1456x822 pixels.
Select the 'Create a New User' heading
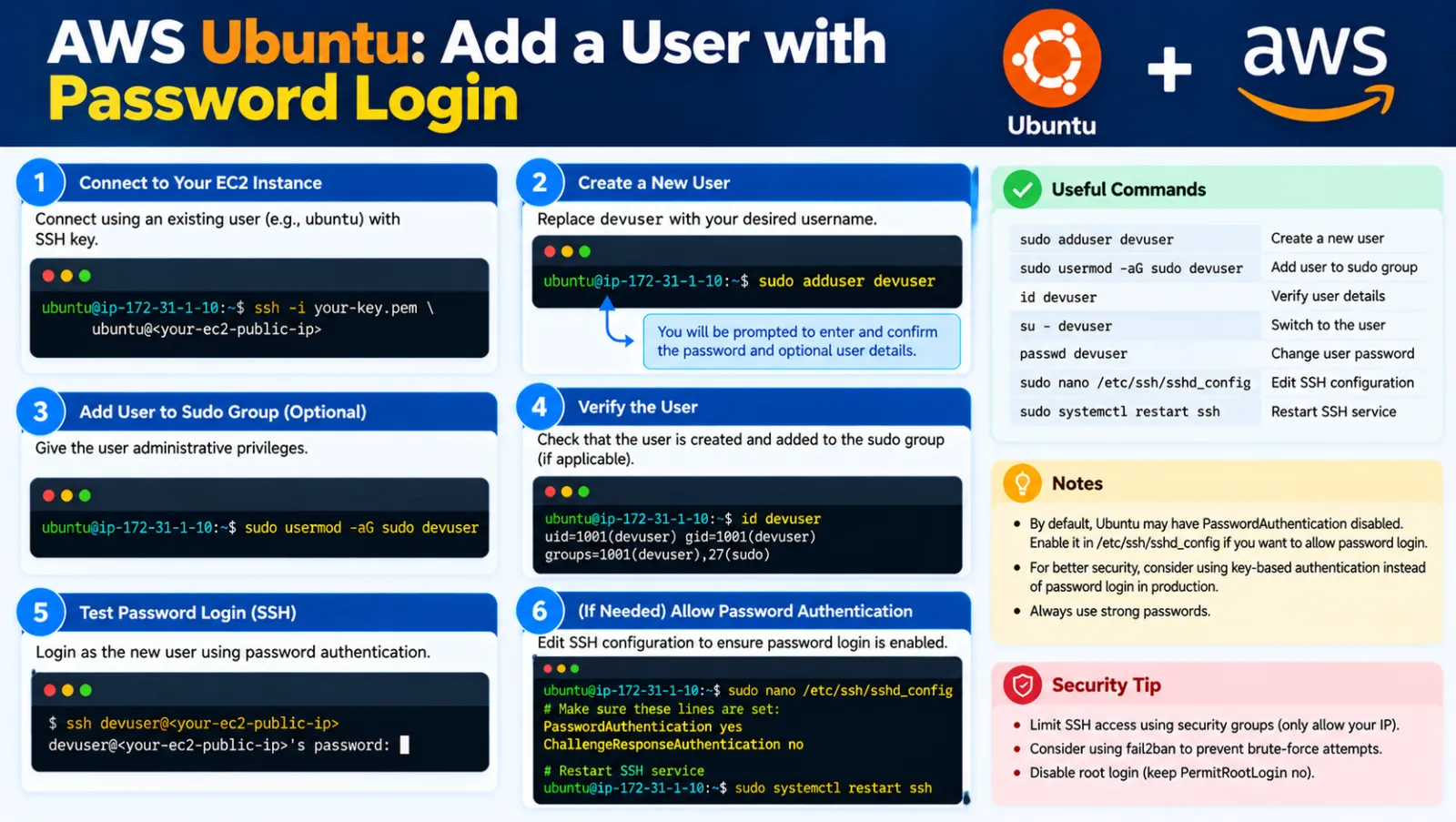coord(653,183)
